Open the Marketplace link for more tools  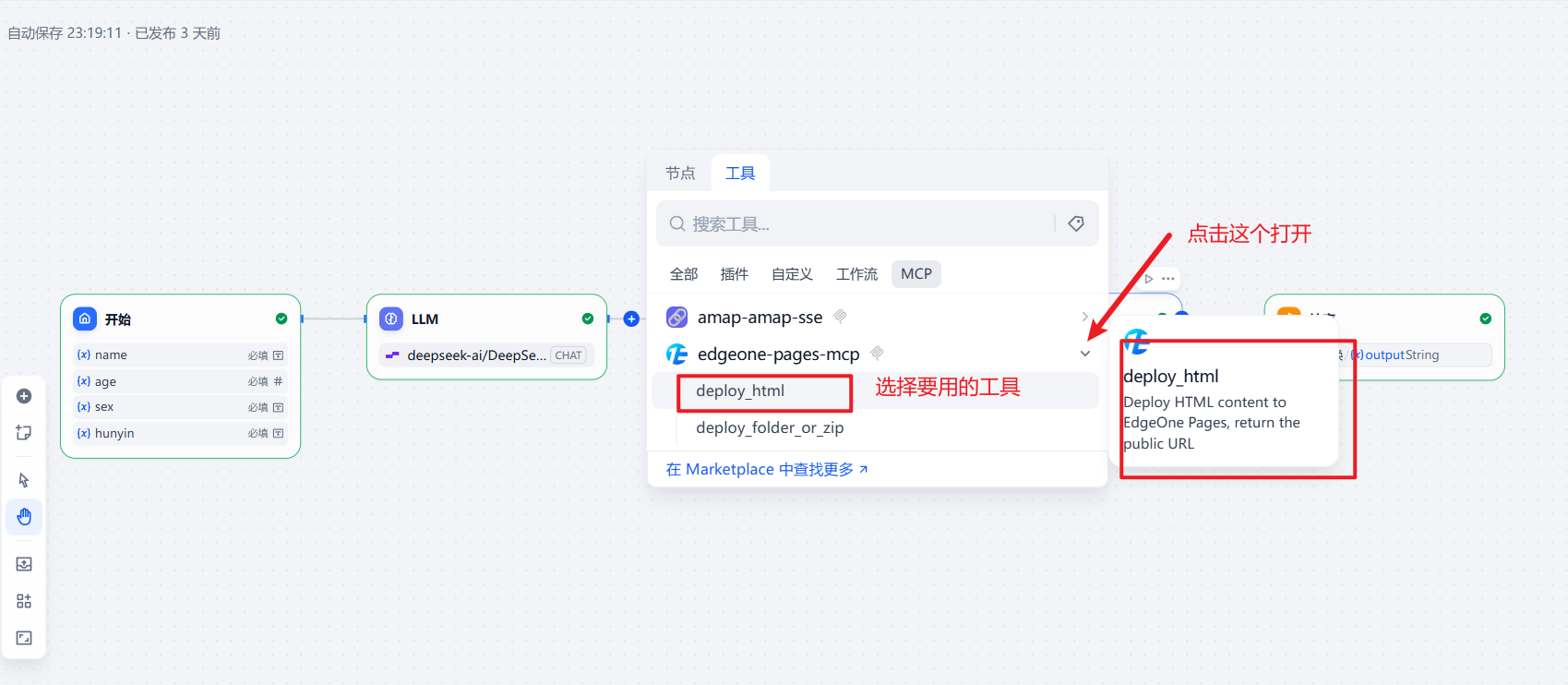(767, 470)
